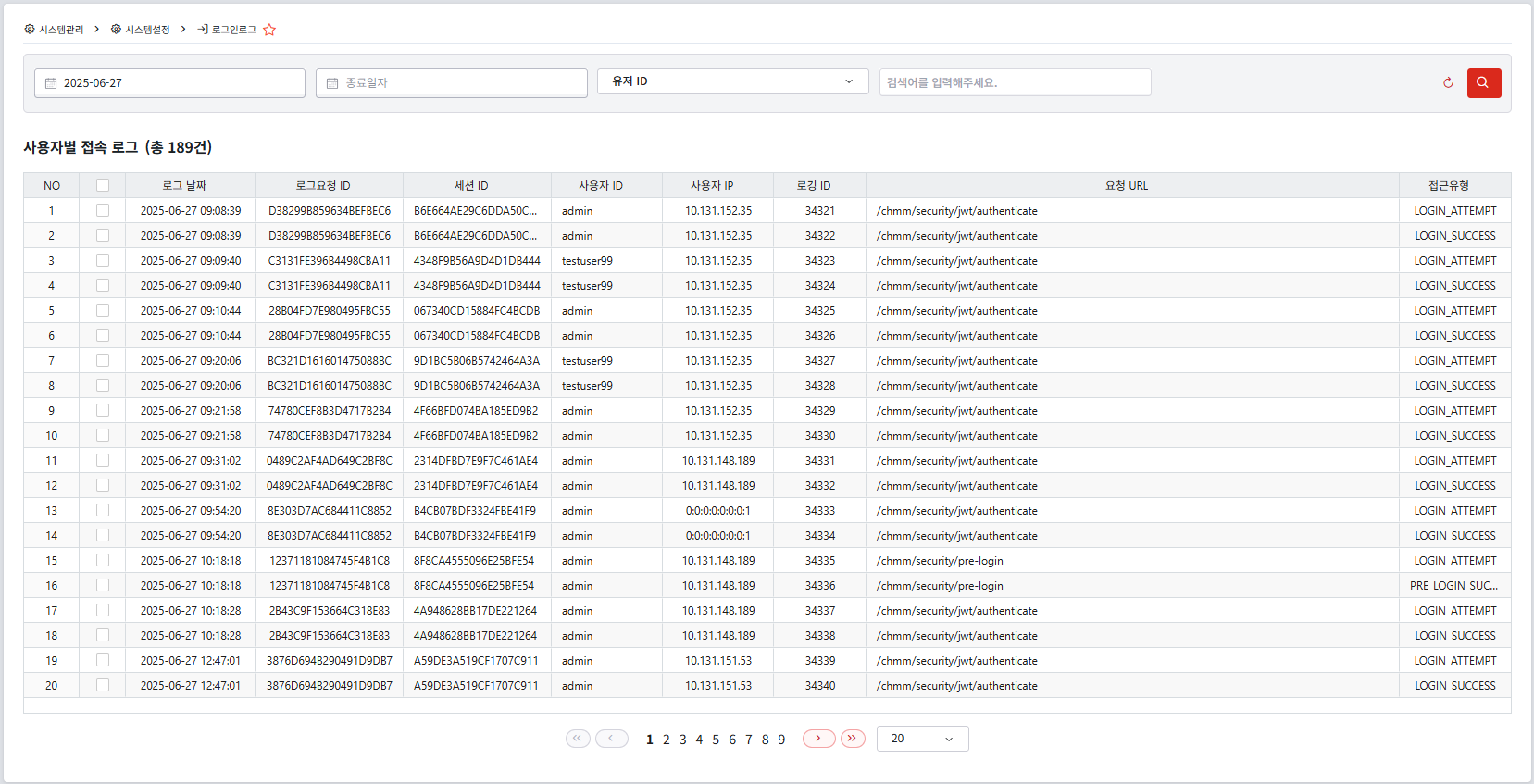
Task: Go to page 3
Action: tap(683, 740)
